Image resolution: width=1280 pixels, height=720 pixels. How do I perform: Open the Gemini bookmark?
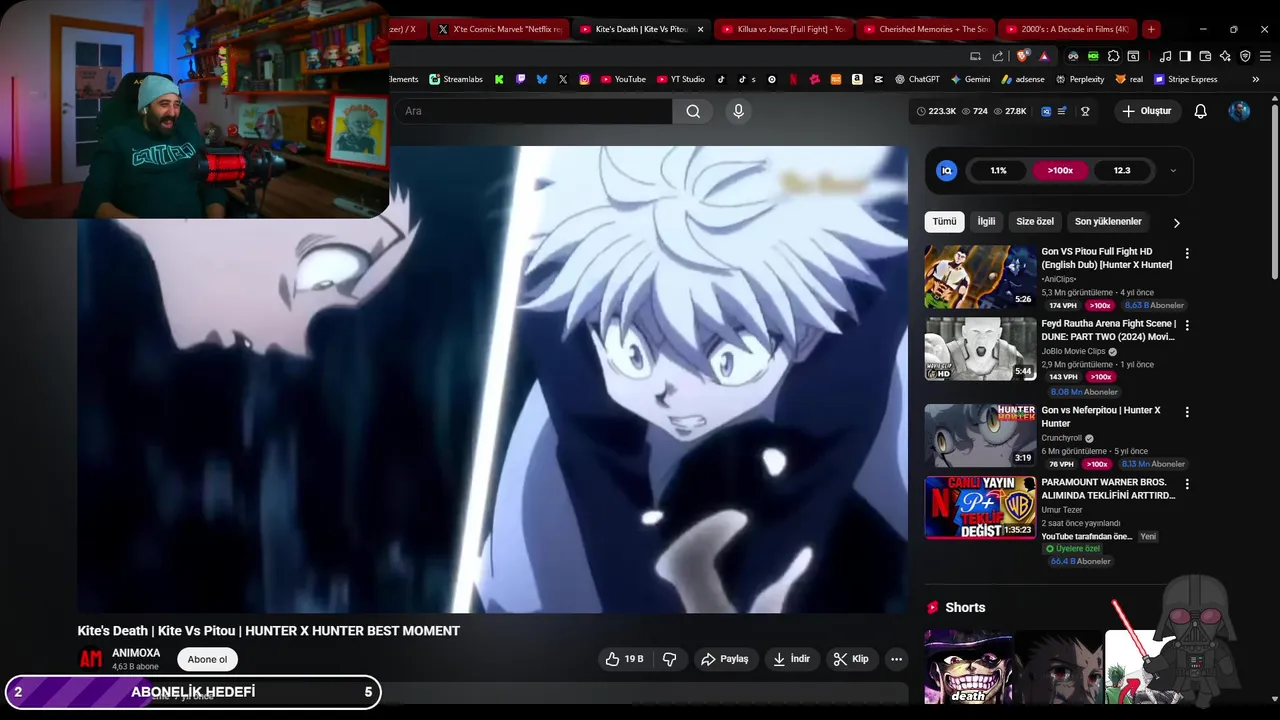[x=970, y=79]
